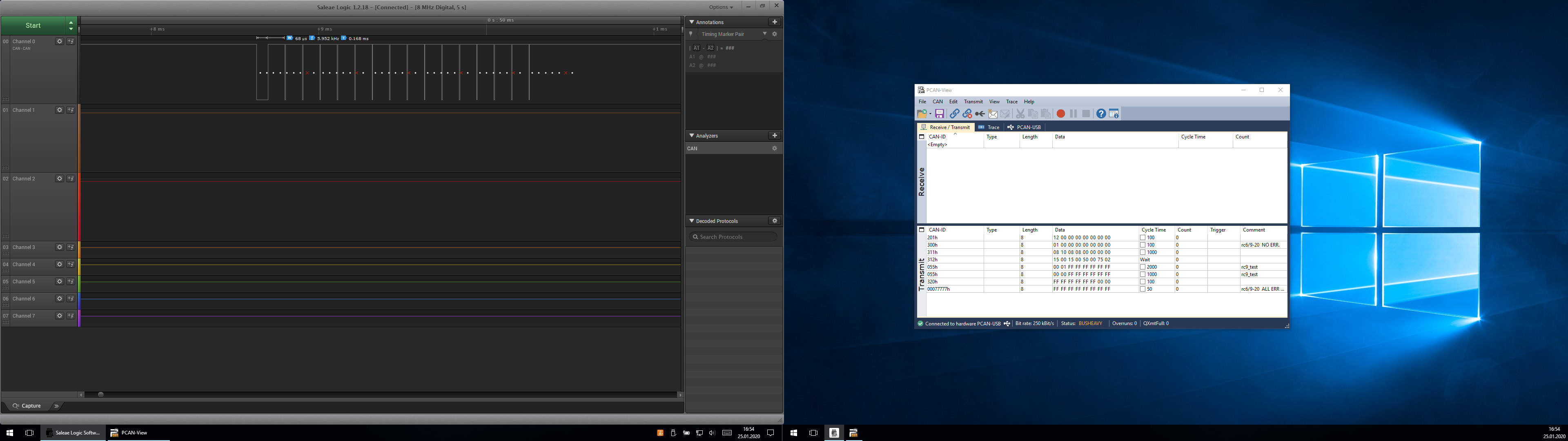Screen dimensions: 1568x441
Task: Toggle cycle time checkbox for 311h message
Action: pyautogui.click(x=1143, y=252)
